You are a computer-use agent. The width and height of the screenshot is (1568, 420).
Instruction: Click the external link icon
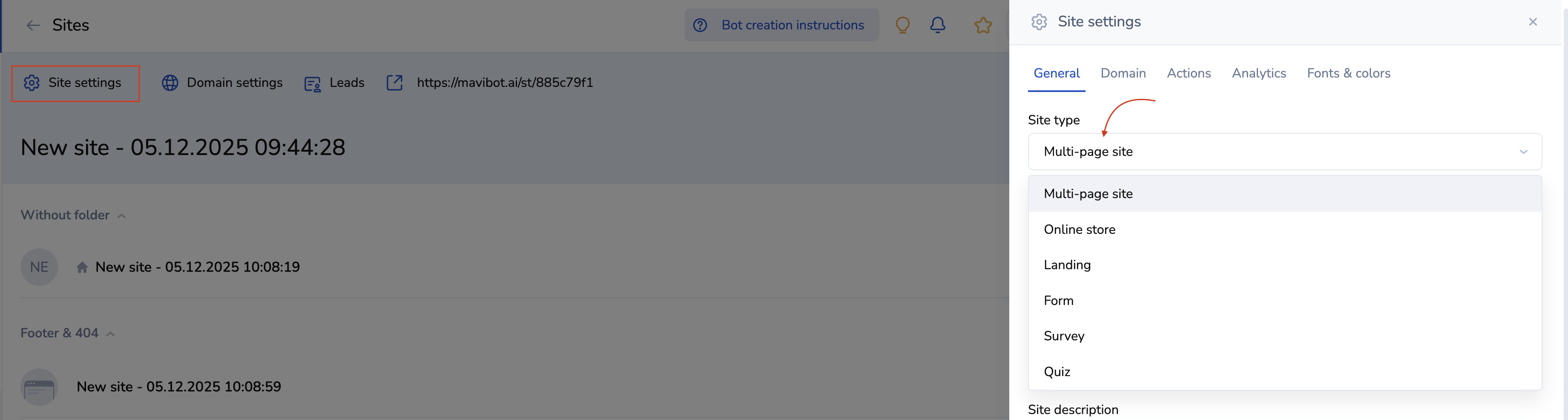click(394, 83)
